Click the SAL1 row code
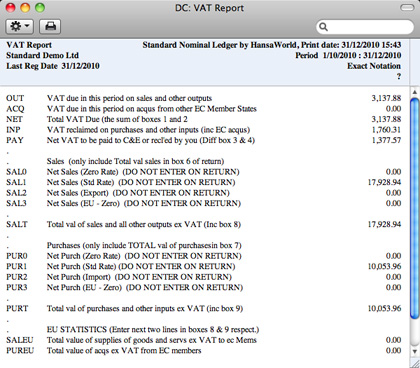The width and height of the screenshot is (420, 368). coord(16,182)
